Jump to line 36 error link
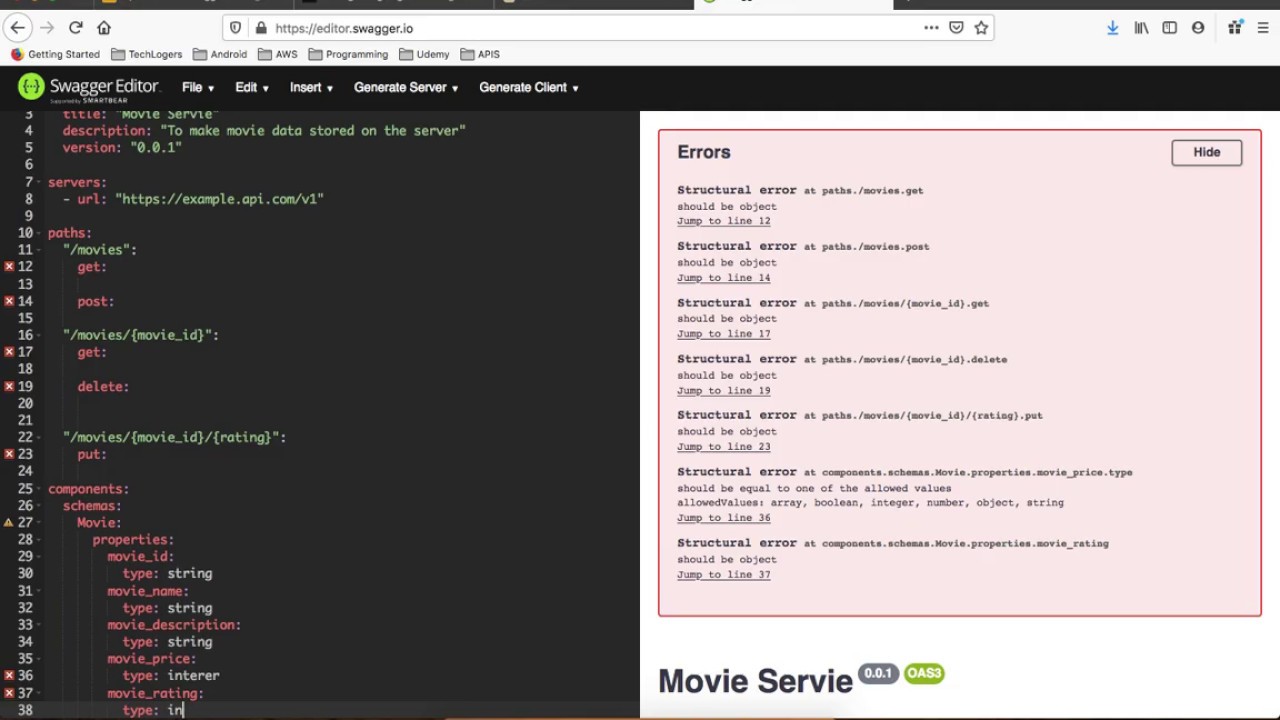 point(723,518)
